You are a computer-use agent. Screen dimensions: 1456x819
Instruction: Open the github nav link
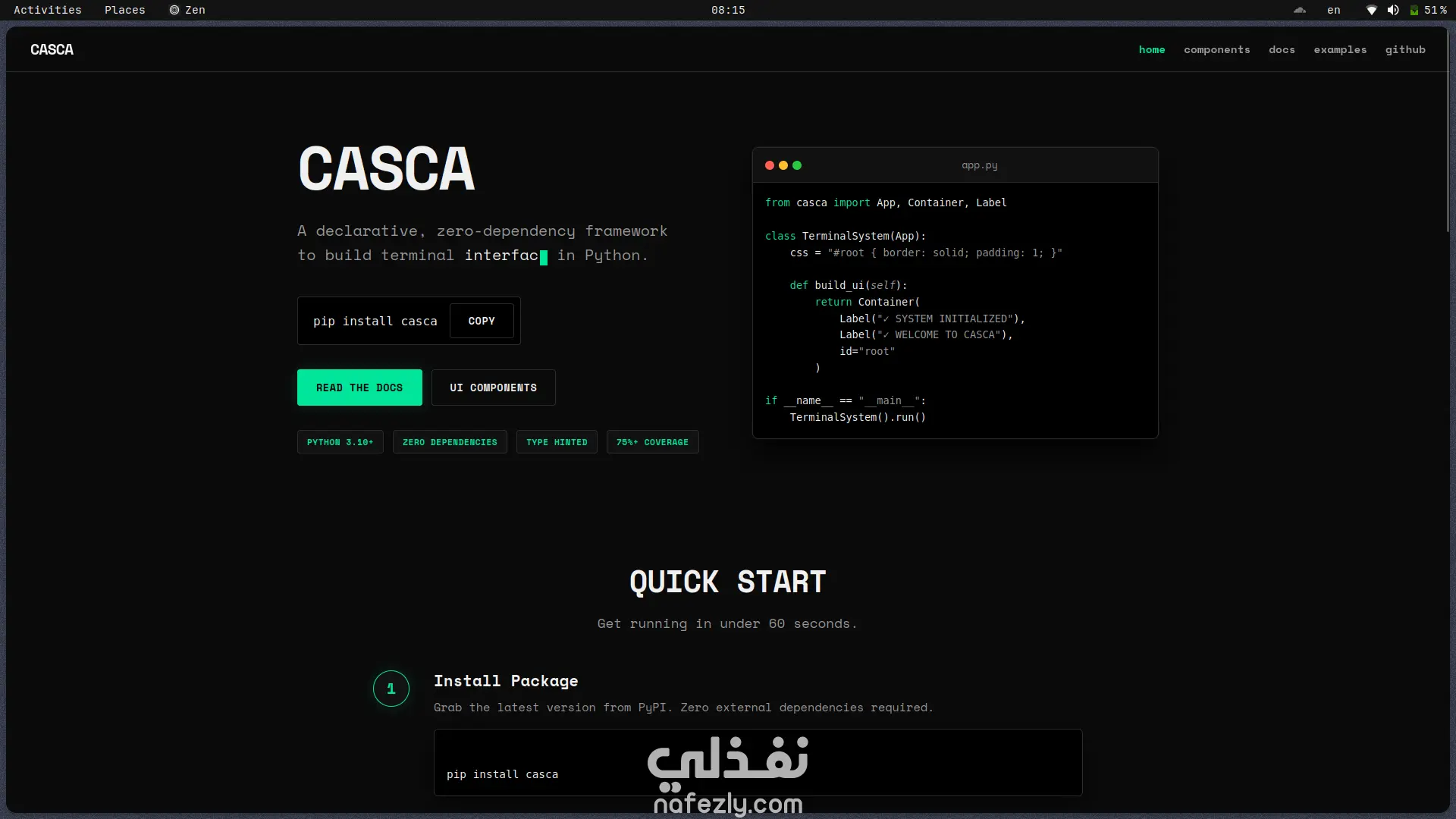pos(1405,49)
